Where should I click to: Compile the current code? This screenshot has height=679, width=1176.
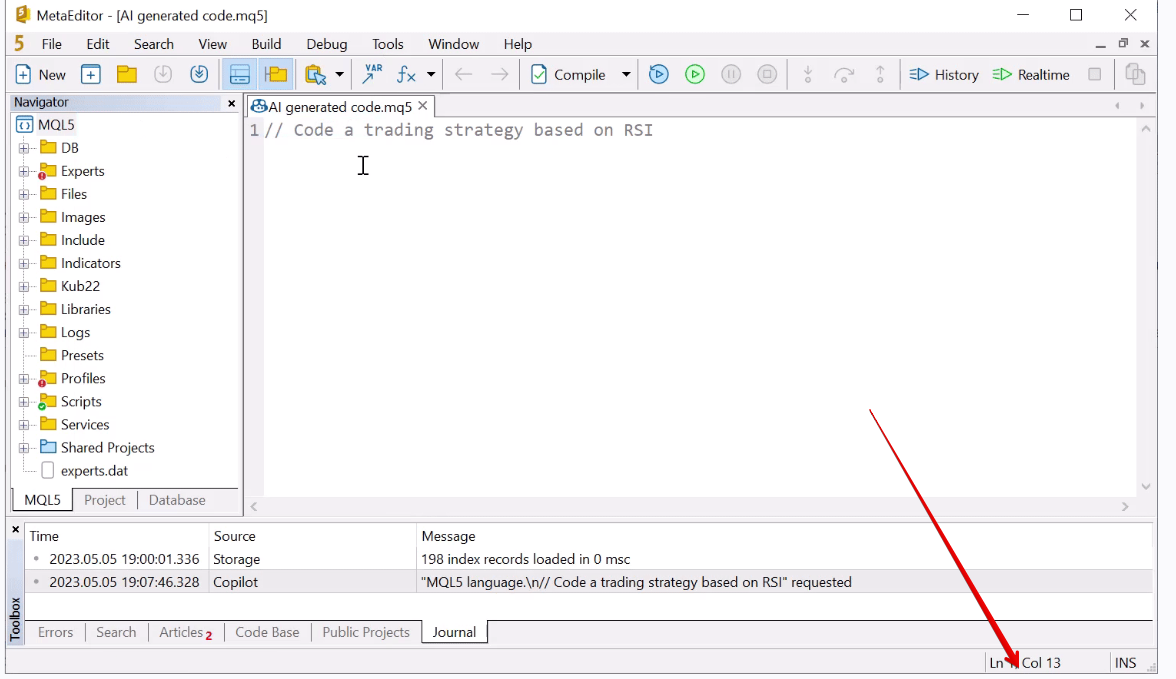568,74
